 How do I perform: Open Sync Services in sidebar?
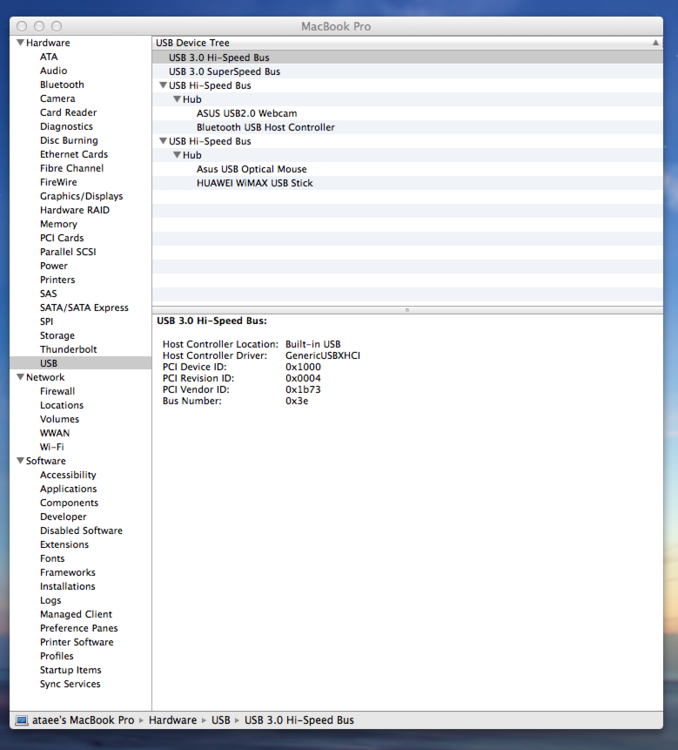pos(70,684)
